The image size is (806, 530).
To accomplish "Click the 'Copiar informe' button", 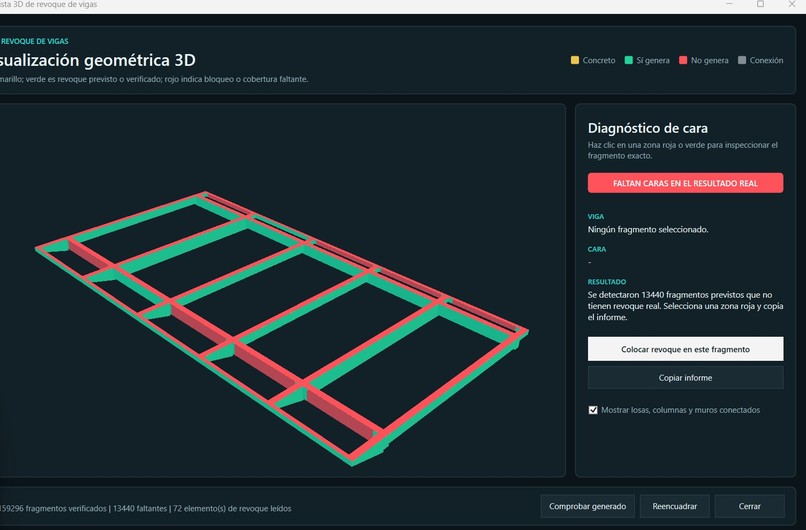I will pyautogui.click(x=685, y=378).
